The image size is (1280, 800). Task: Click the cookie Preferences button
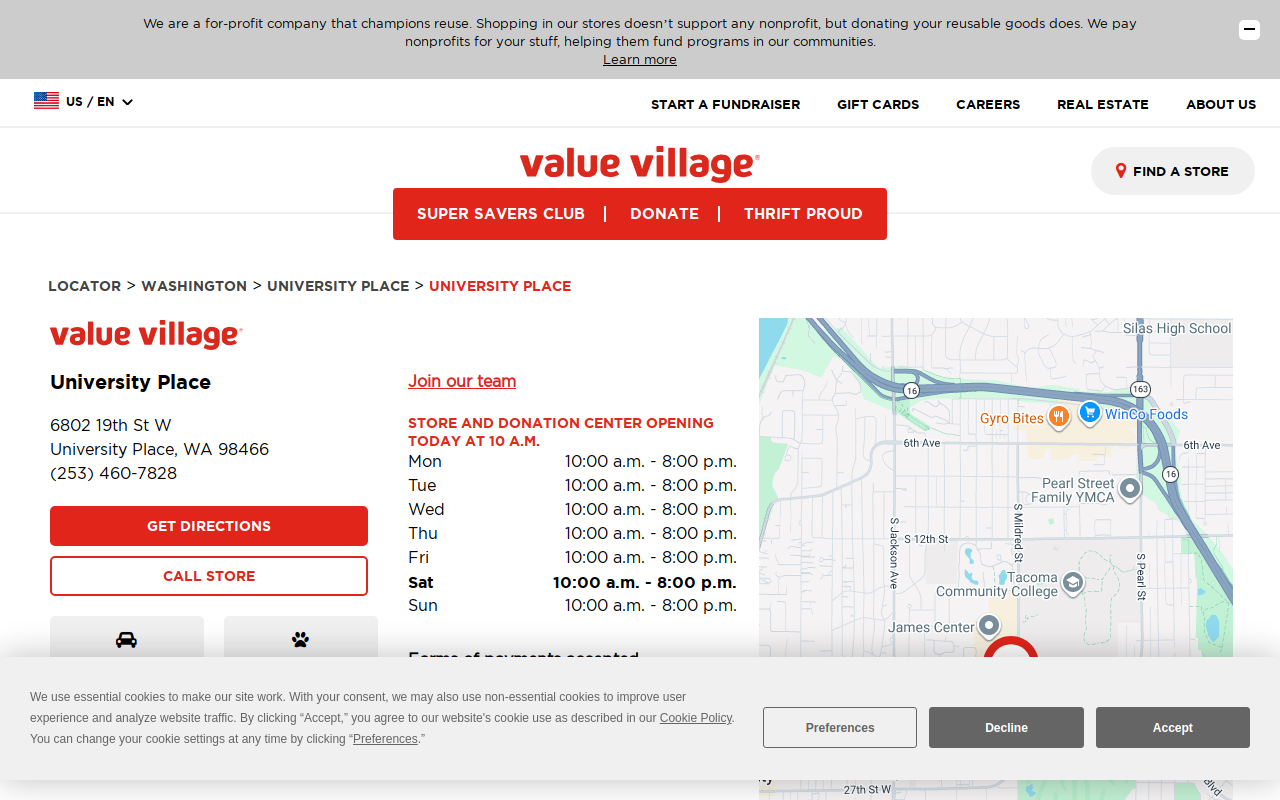tap(840, 728)
